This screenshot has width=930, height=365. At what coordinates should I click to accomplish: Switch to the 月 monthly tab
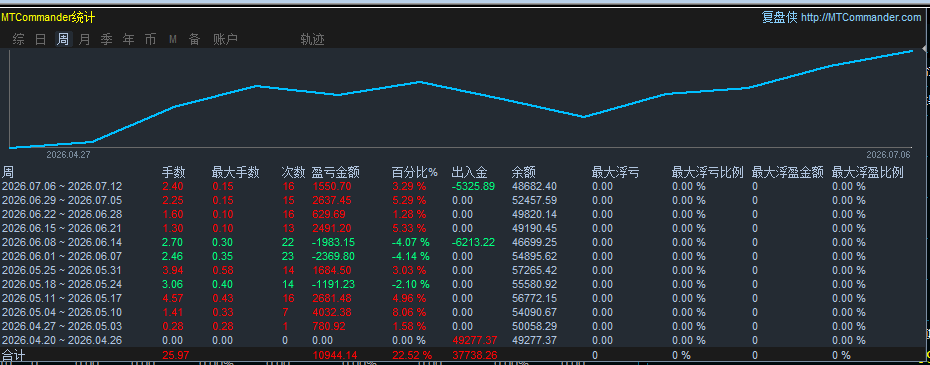point(85,40)
